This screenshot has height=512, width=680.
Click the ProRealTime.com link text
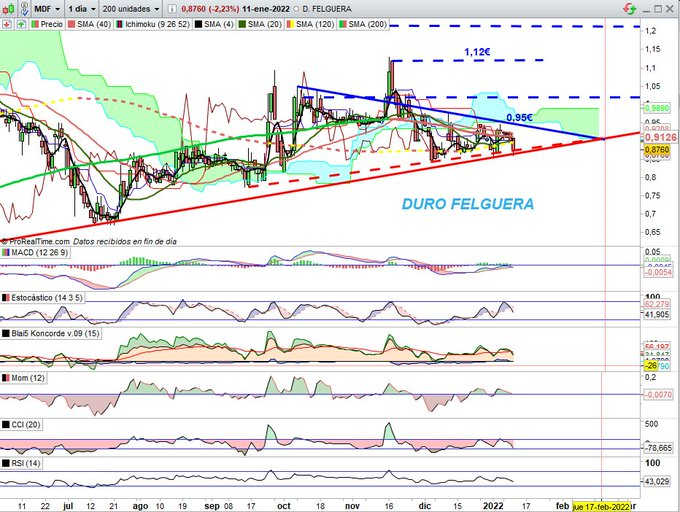39,241
